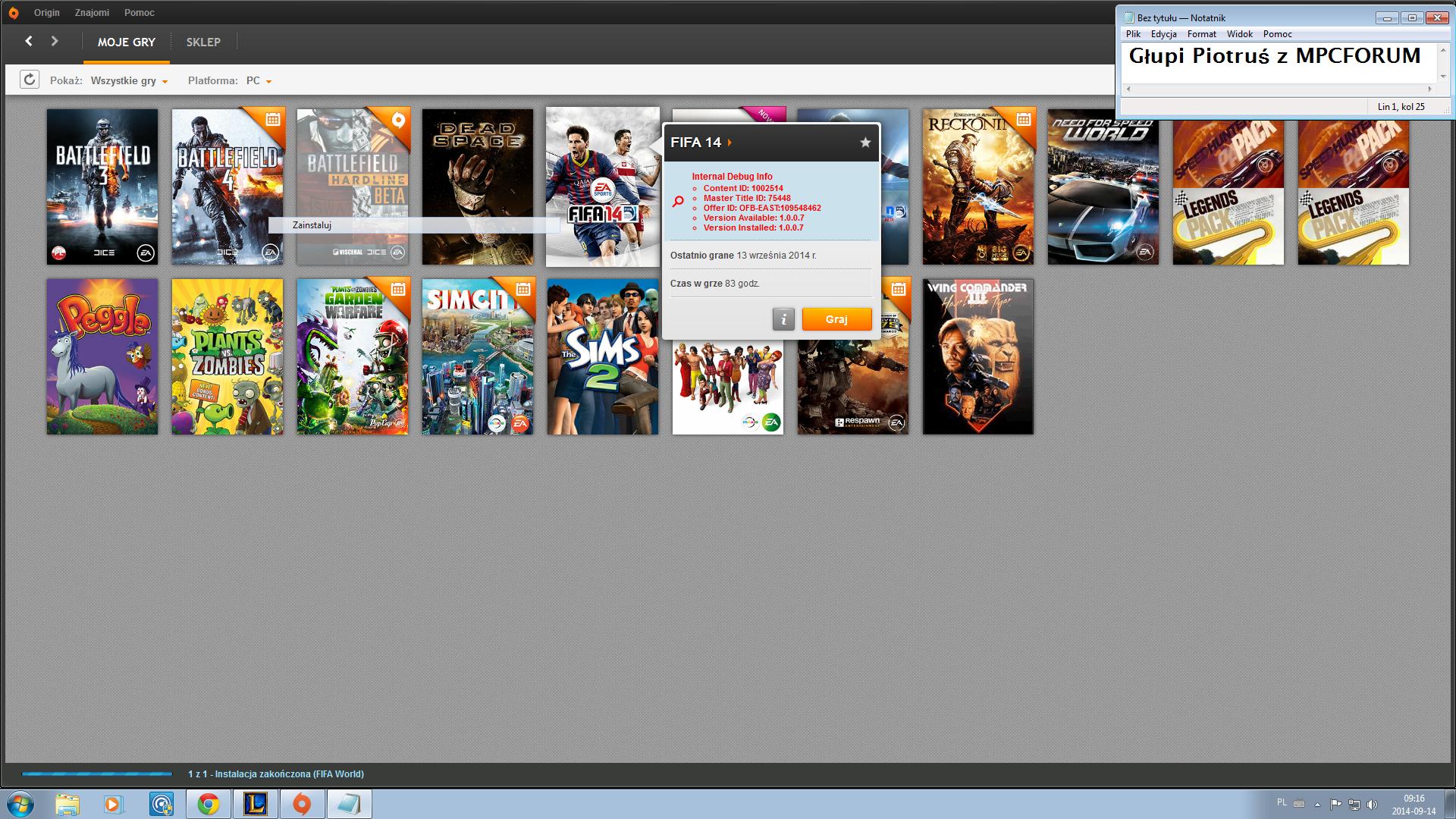Switch to MOJE GRY tab
1456x819 pixels.
[x=127, y=42]
